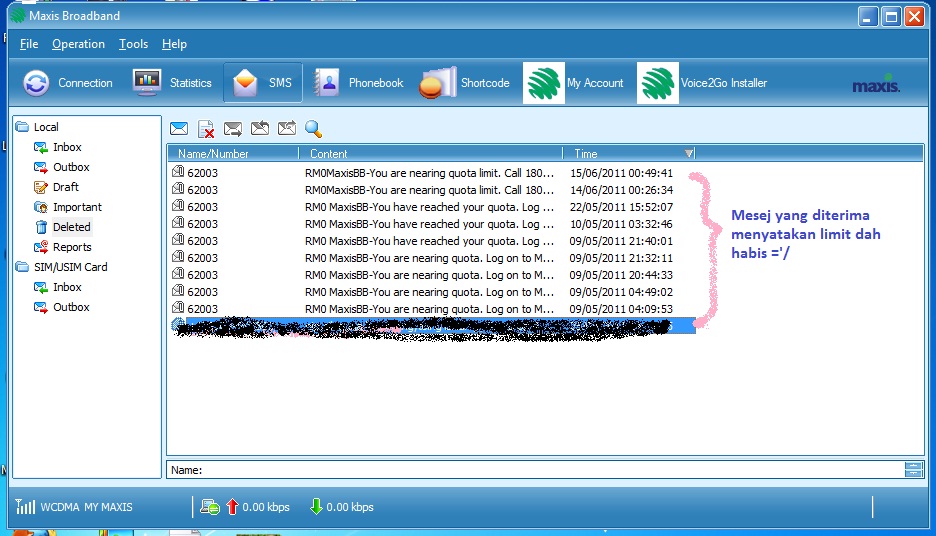This screenshot has width=936, height=536.
Task: Click the WCDMA MY MAXIS status text
Action: (x=87, y=507)
